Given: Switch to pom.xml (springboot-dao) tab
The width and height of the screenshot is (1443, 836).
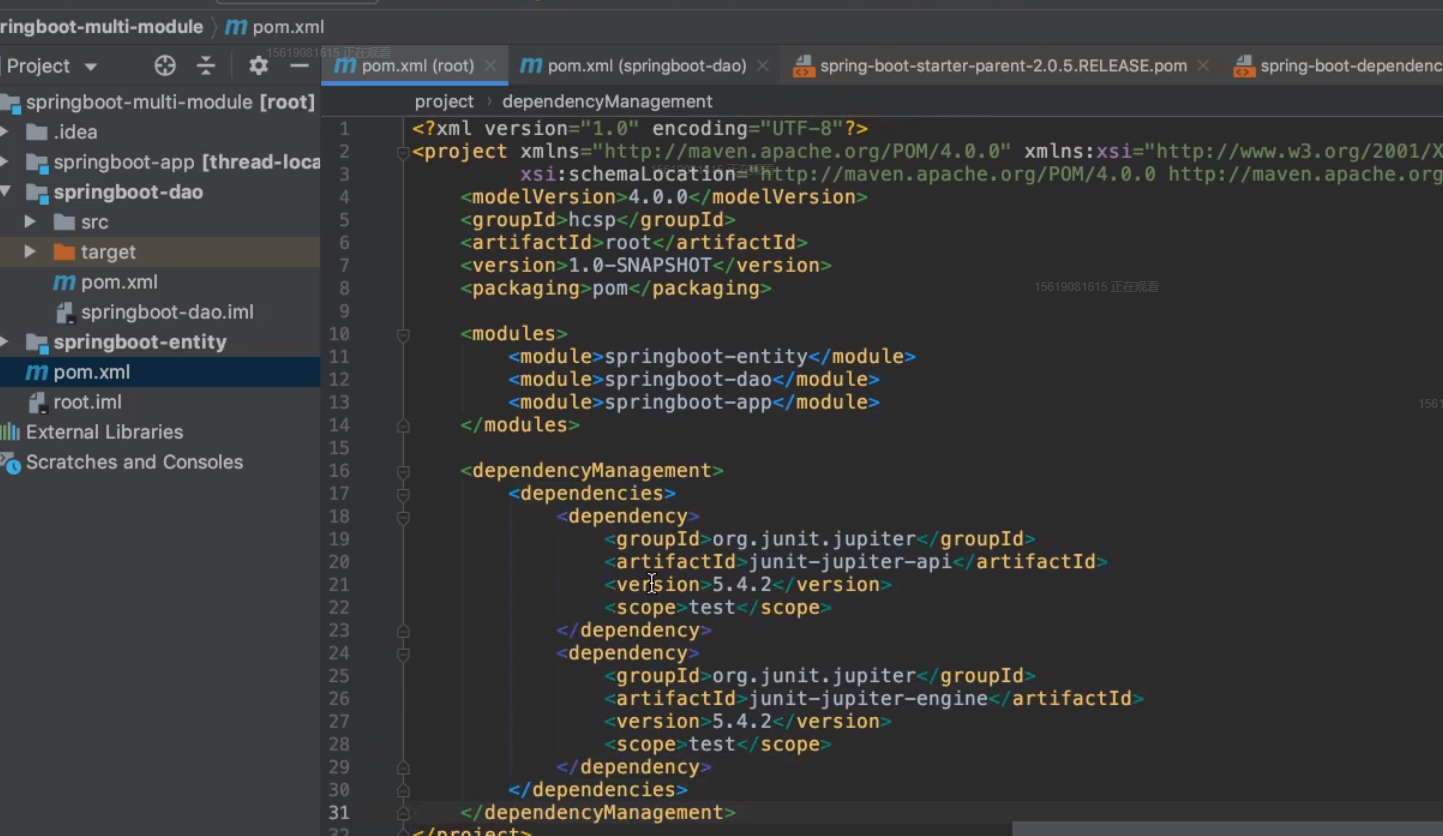Looking at the screenshot, I should point(646,66).
